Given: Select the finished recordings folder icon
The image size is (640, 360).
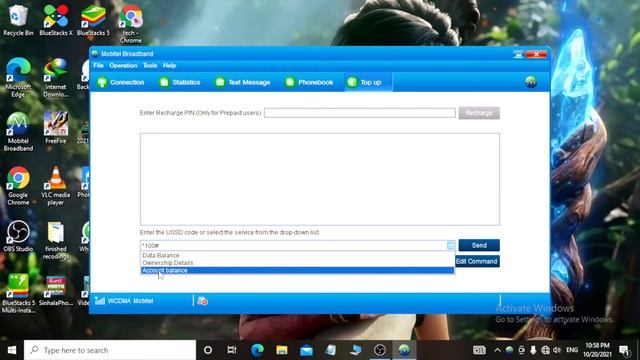Looking at the screenshot, I should tap(56, 241).
